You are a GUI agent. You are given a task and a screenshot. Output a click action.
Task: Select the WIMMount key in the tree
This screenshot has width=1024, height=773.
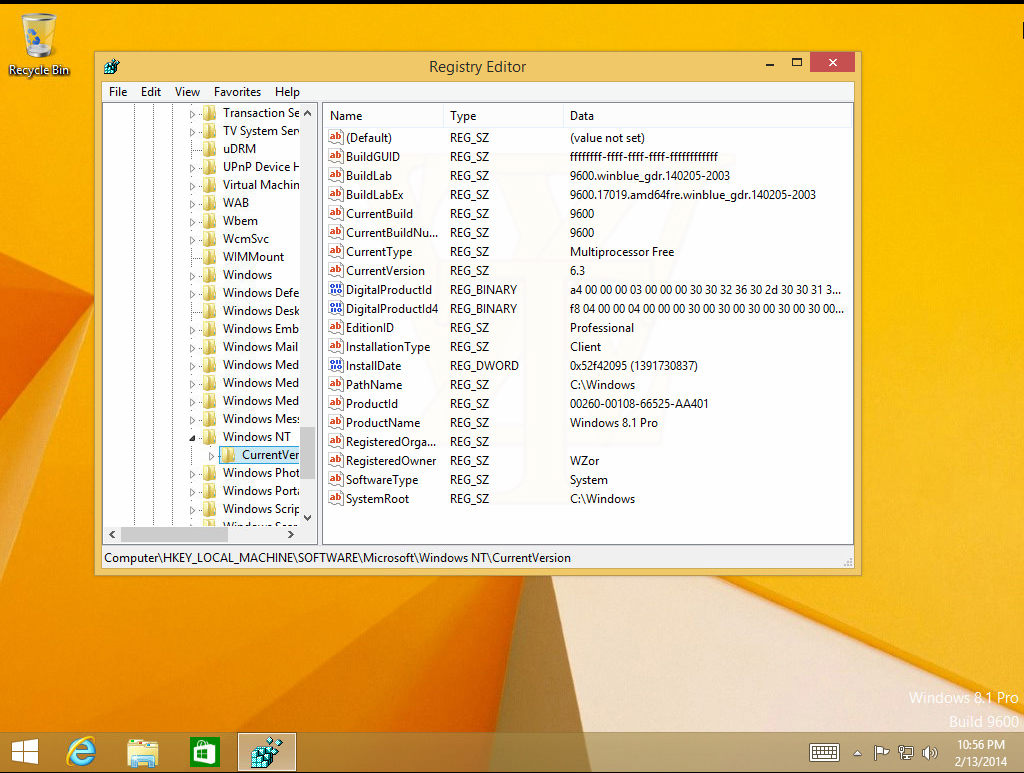253,257
